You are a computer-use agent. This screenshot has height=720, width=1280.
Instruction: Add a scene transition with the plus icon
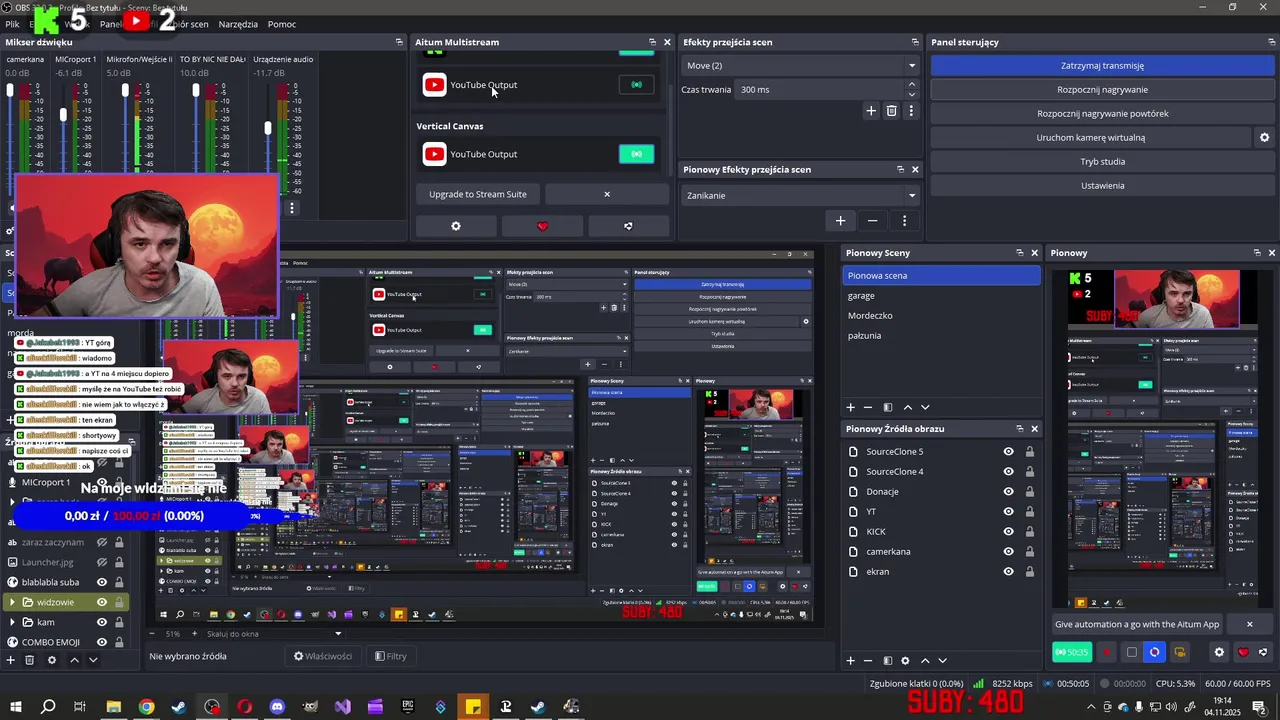tap(871, 111)
